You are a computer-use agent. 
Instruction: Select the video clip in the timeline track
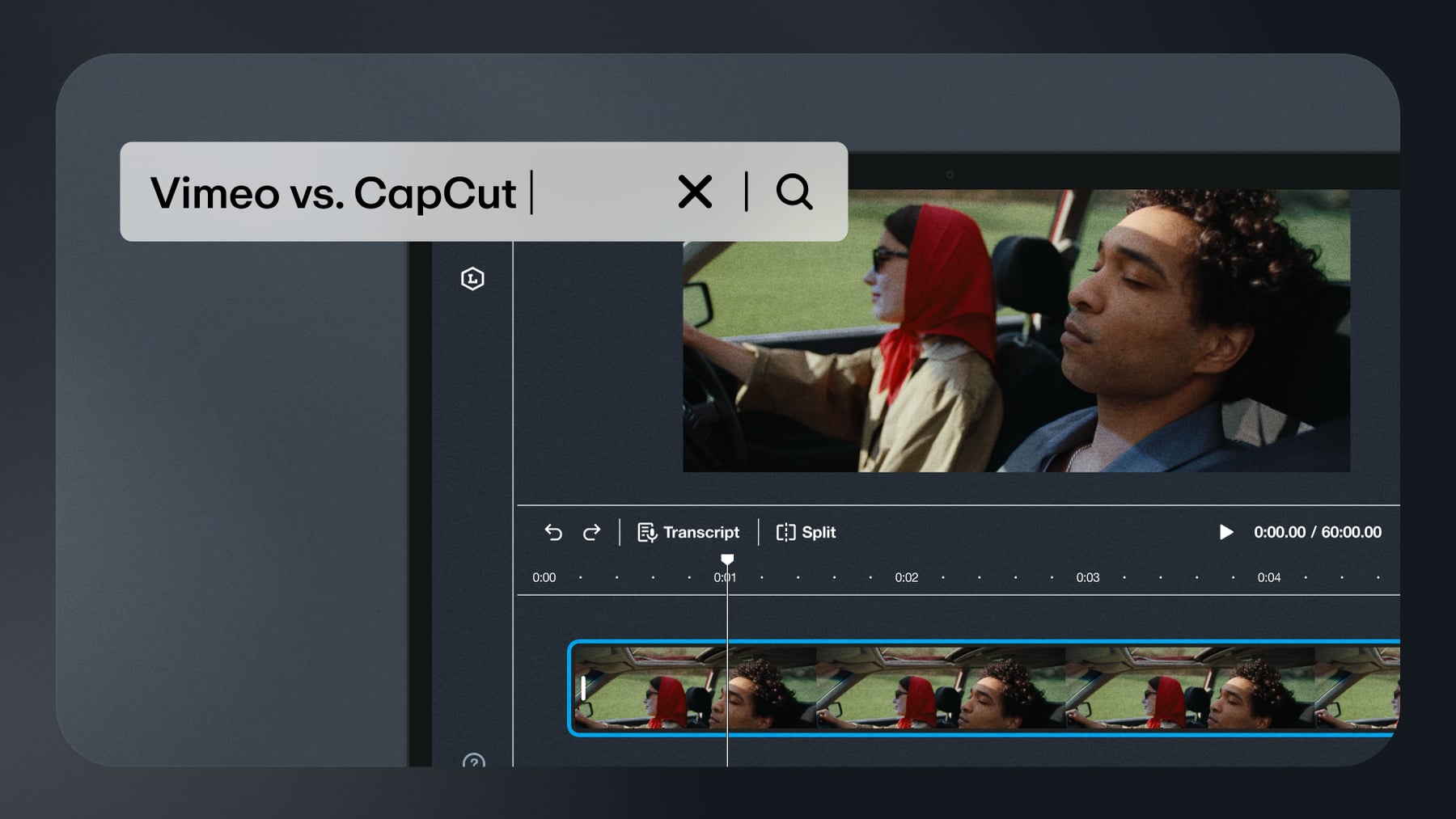click(x=984, y=688)
